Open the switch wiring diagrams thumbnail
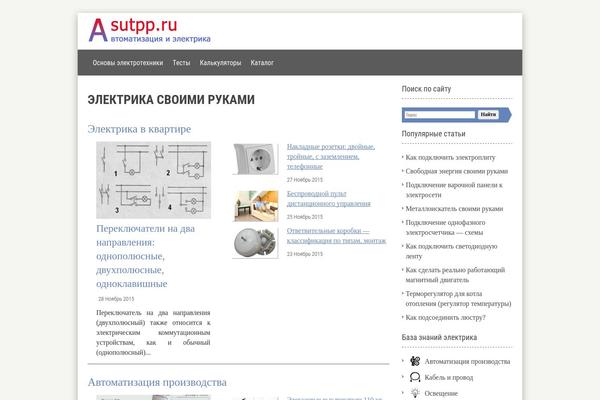 pos(153,180)
